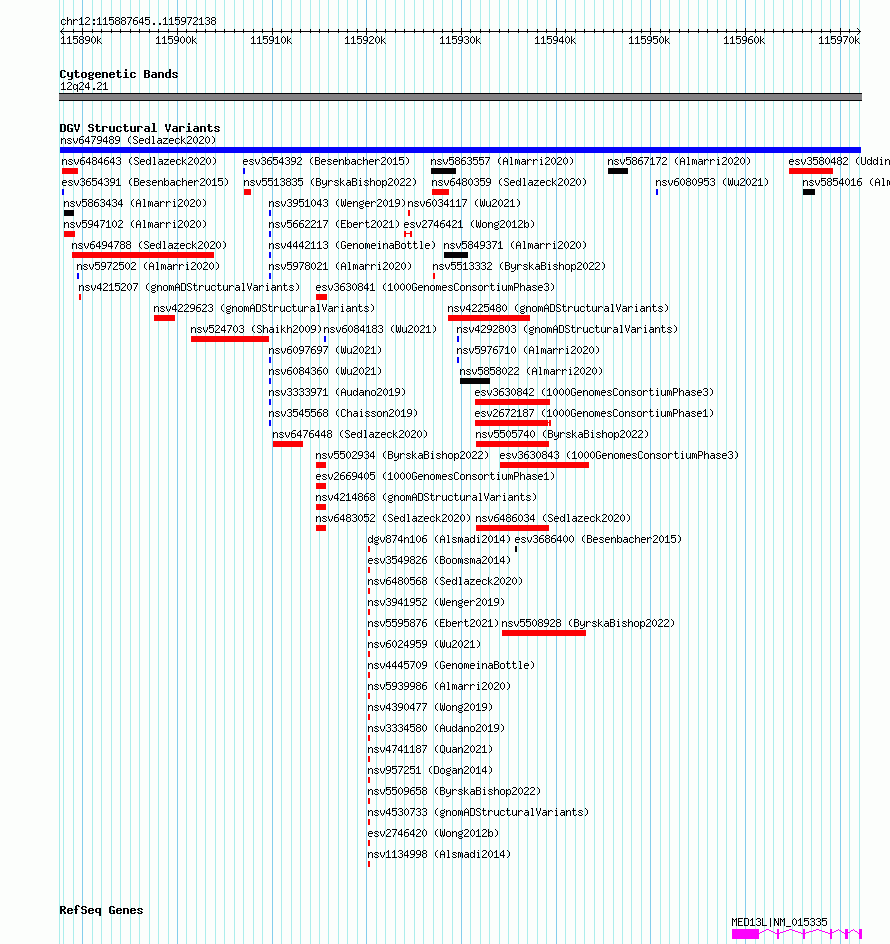Image resolution: width=890 pixels, height=944 pixels.
Task: Open nsv5595876 (Ebert2021) variant
Action: click(x=434, y=625)
